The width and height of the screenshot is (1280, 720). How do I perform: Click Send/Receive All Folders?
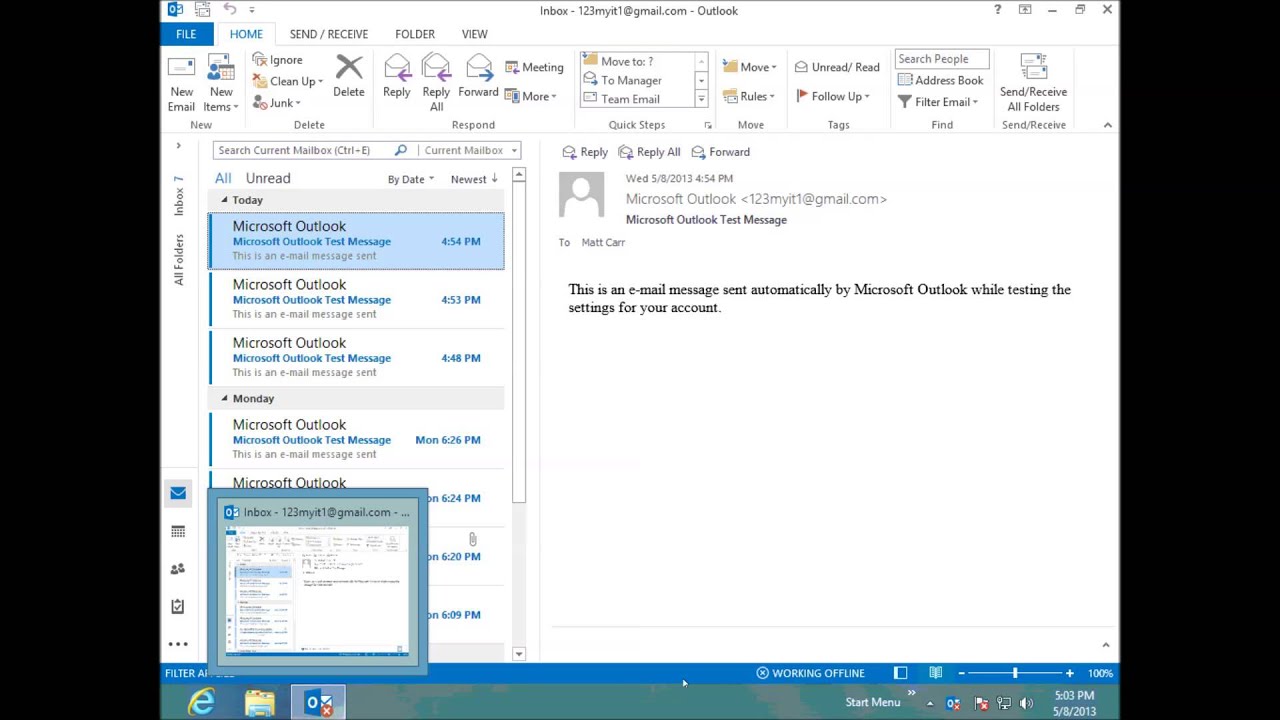coord(1033,84)
